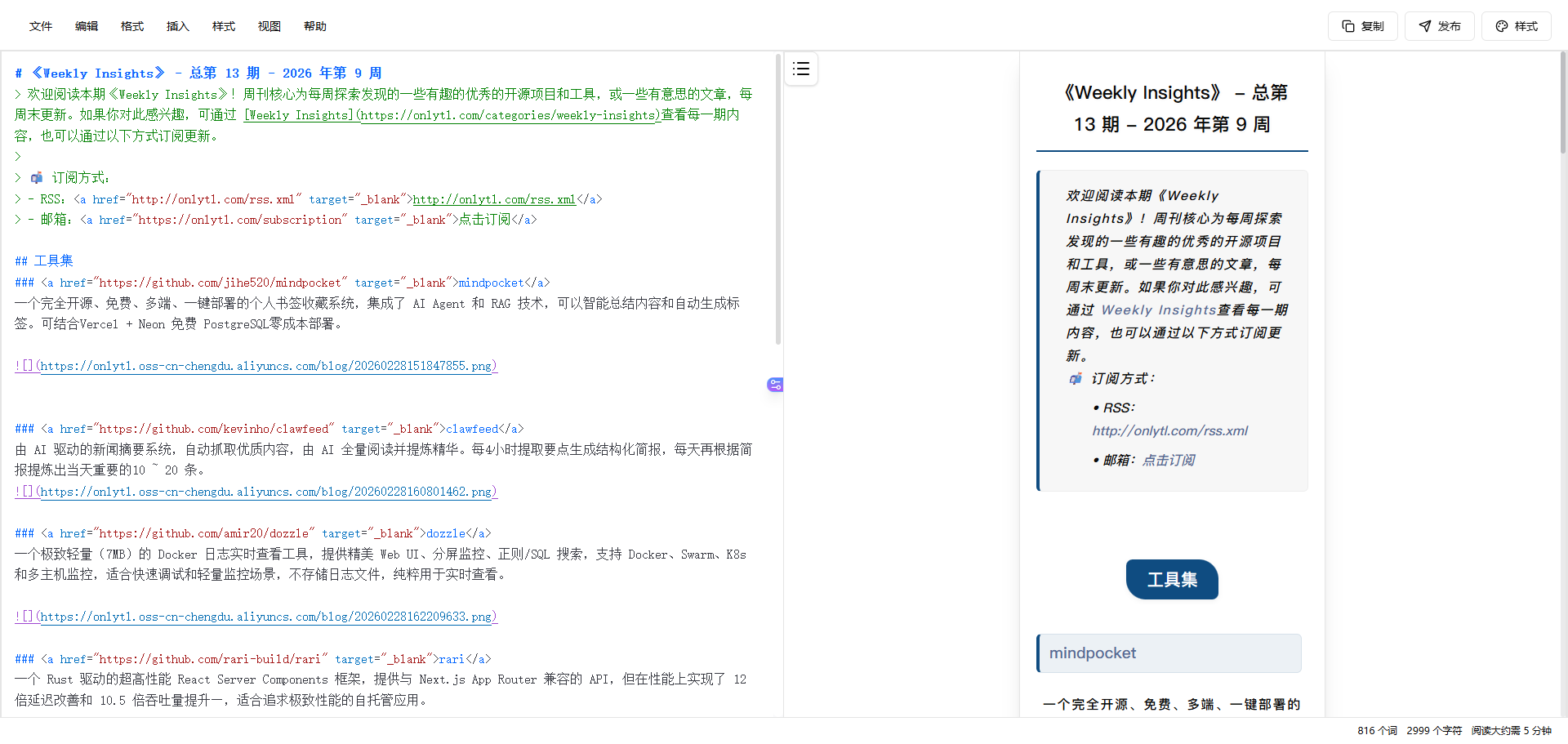The image size is (1568, 744).
Task: Click the mailbox emoji in preview
Action: point(1076,379)
